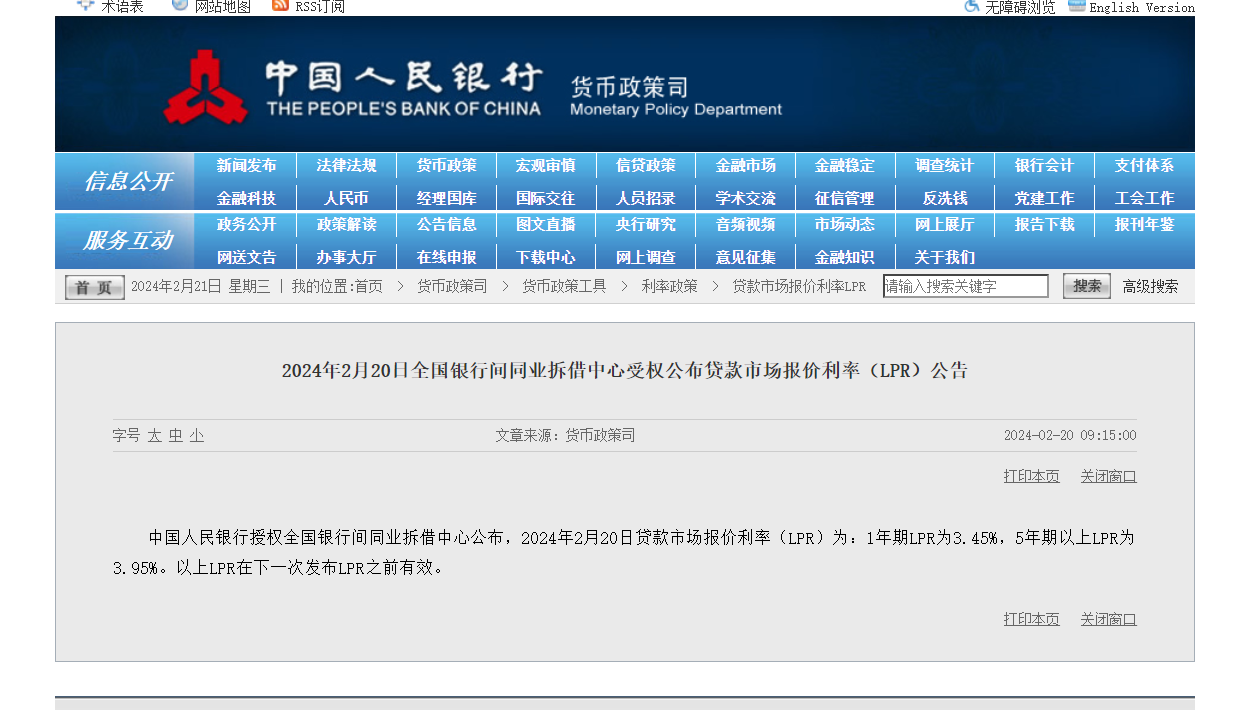Open the 办事大厅 menu
Screen dimensions: 1237x710
tap(346, 257)
